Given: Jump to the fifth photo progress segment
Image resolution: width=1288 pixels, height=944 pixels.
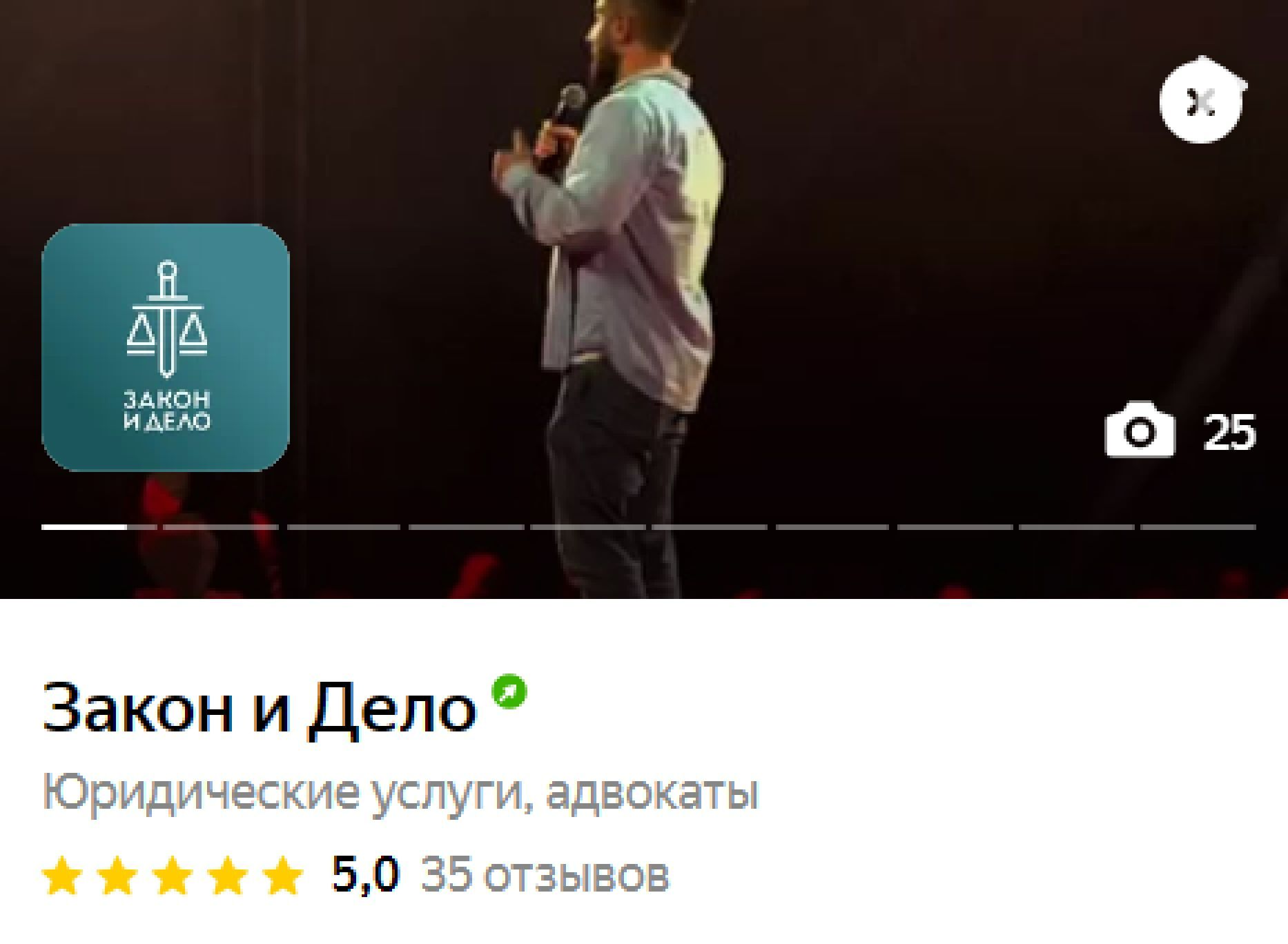Looking at the screenshot, I should [x=587, y=527].
